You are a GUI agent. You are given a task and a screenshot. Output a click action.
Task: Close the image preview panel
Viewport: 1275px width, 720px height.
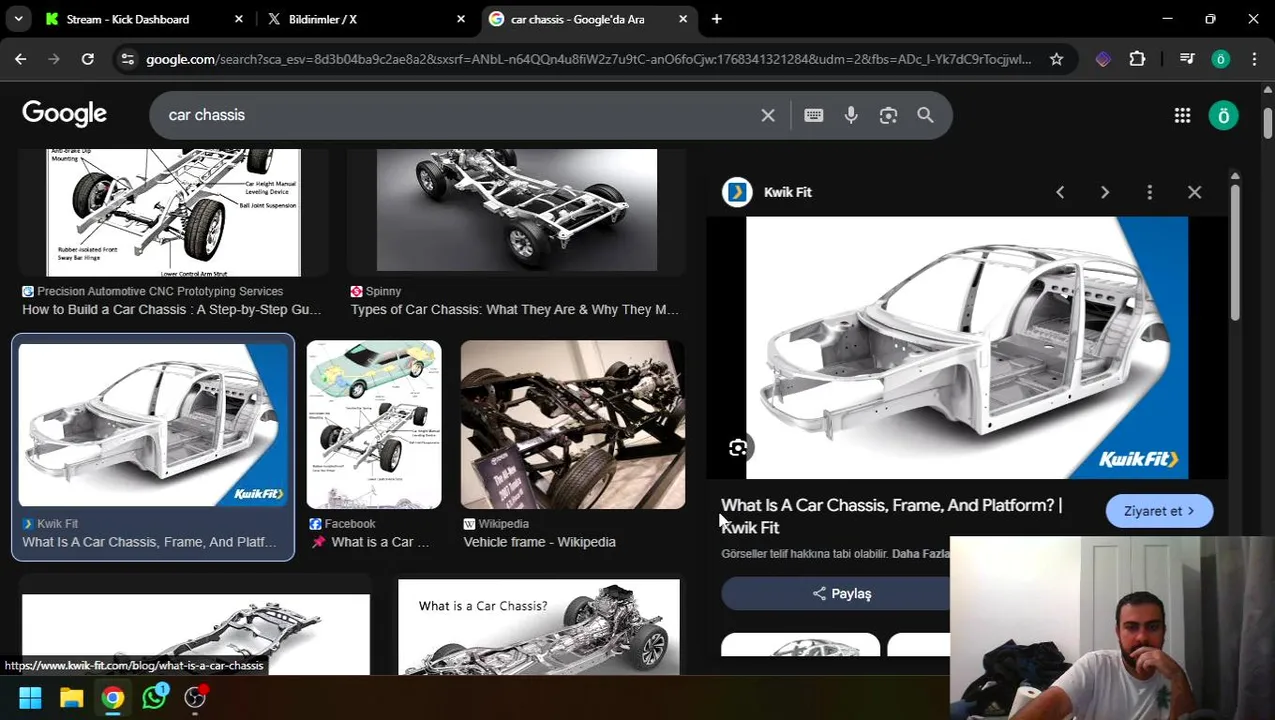[1194, 192]
